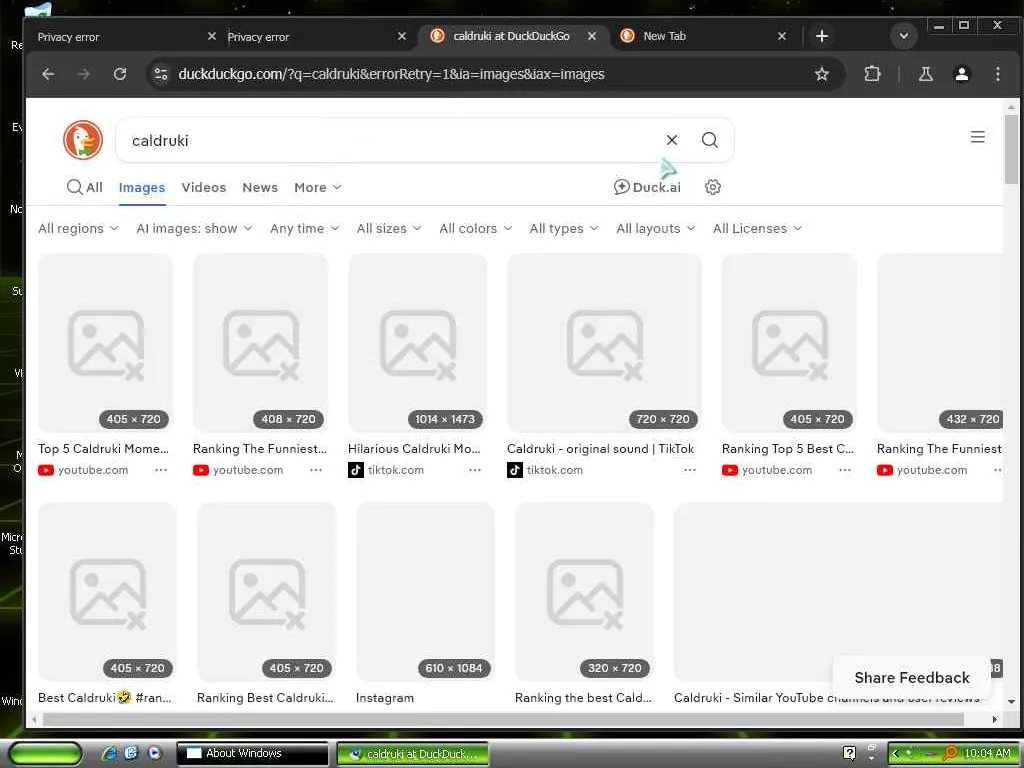Click the Ranking The Funniest... title with 408 × 720 image
The image size is (1024, 768).
point(260,449)
